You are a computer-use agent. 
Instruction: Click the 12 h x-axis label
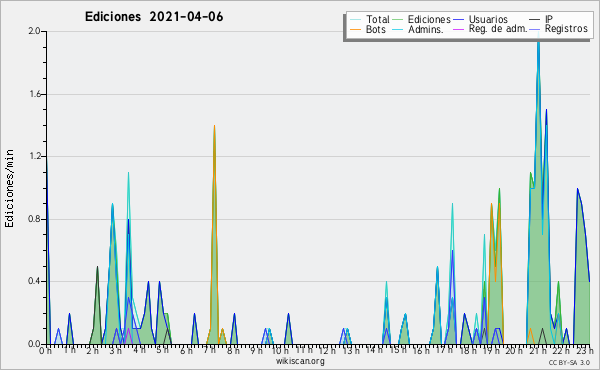tap(327, 350)
